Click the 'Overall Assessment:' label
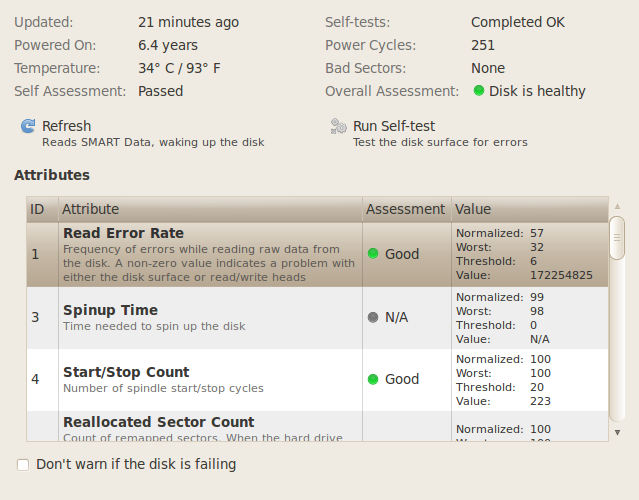 coord(392,91)
